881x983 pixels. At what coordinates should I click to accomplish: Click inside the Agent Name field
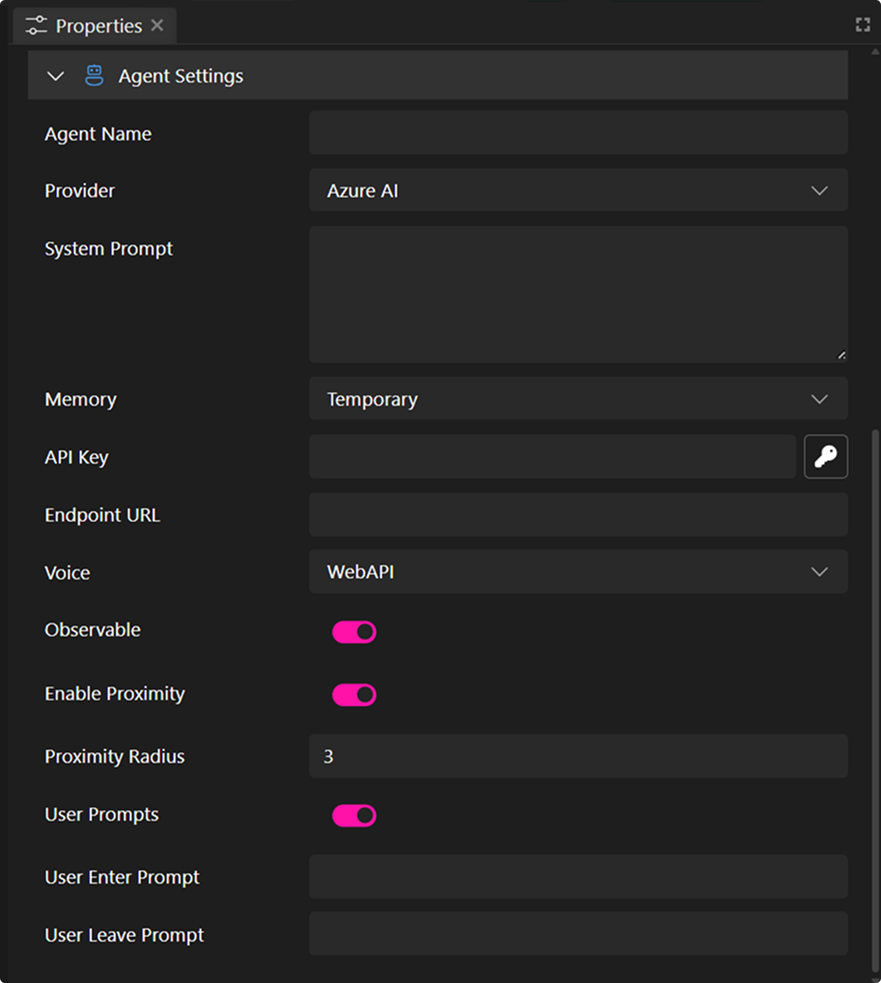[x=578, y=132]
